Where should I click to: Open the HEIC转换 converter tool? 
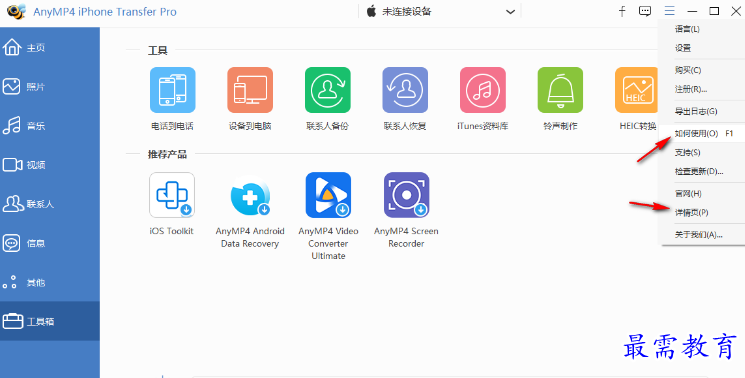coord(637,90)
